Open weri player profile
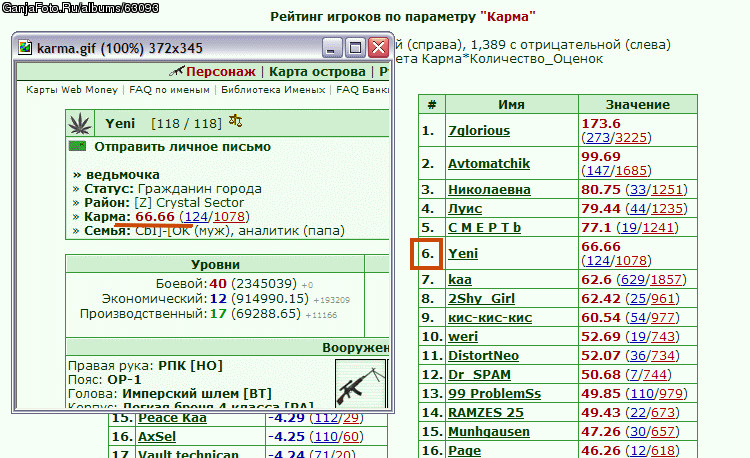 463,337
